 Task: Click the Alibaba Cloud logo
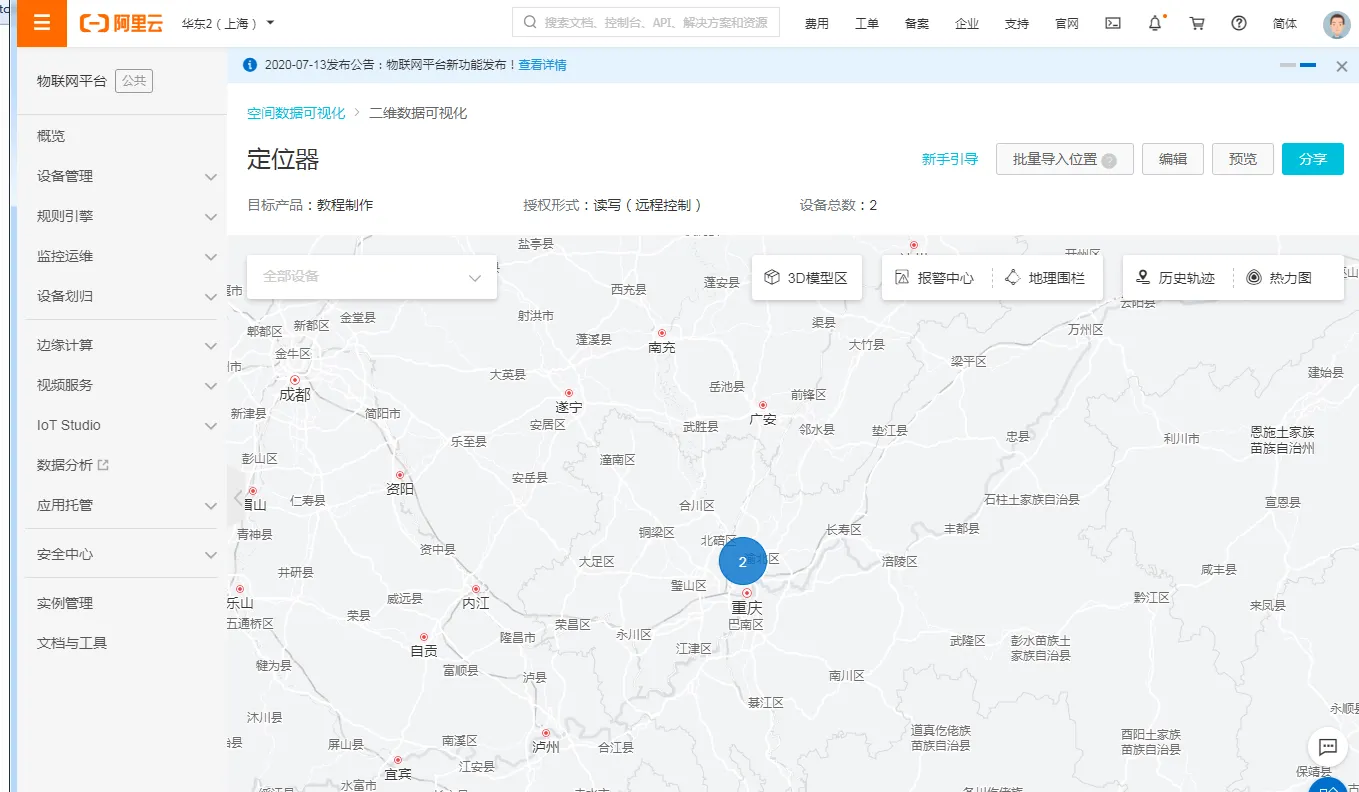tap(121, 23)
